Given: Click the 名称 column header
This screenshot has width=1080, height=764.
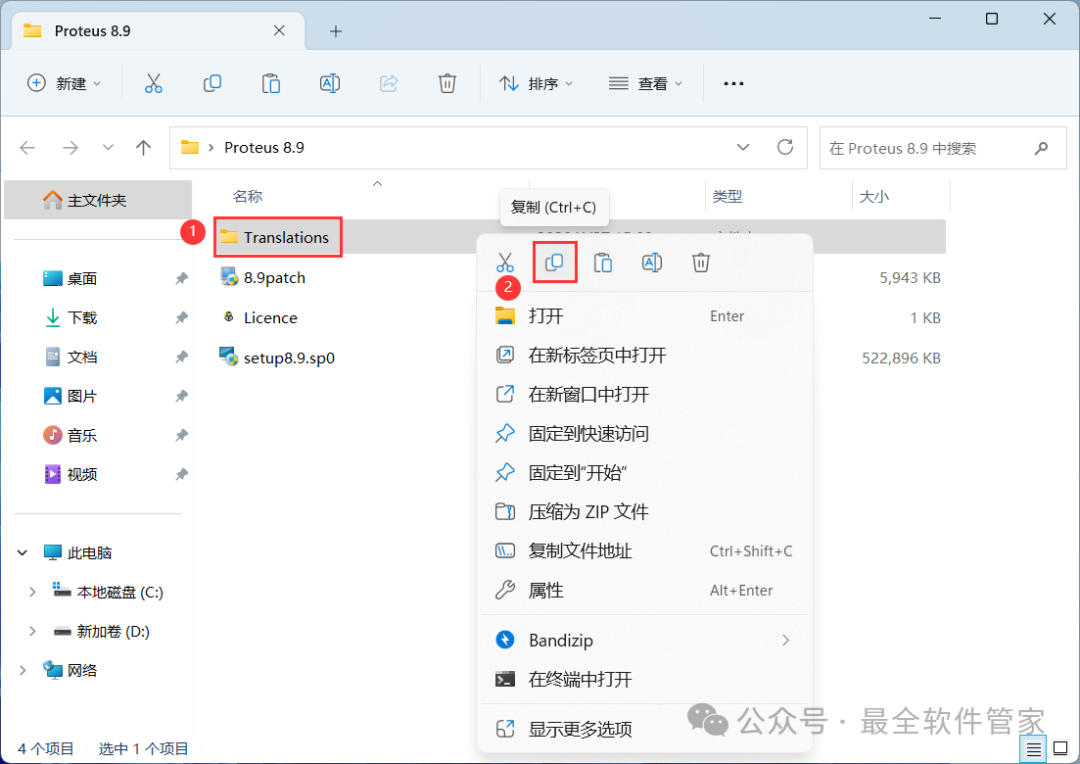Looking at the screenshot, I should pos(248,197).
